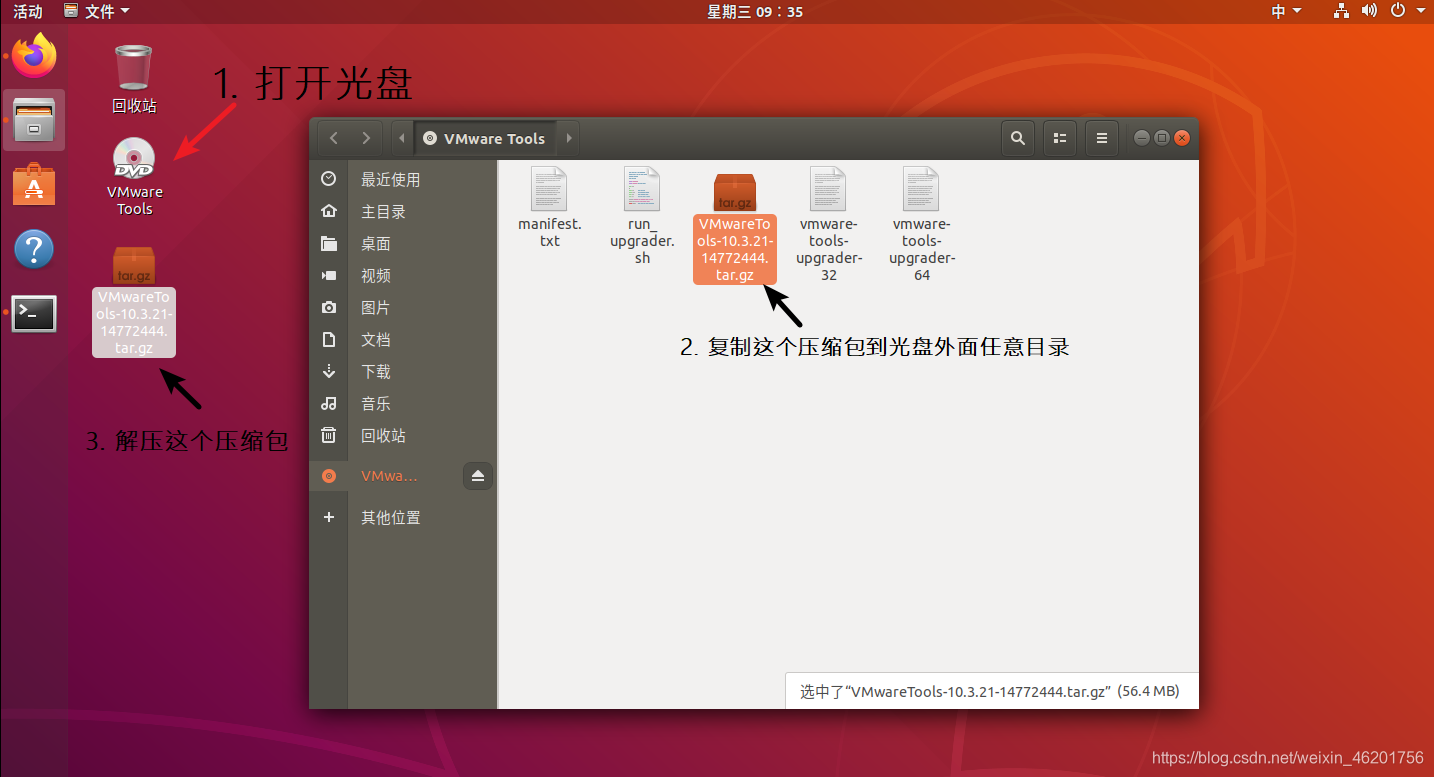1434x777 pixels.
Task: Select the run_upgrader.sh script file
Action: click(642, 216)
